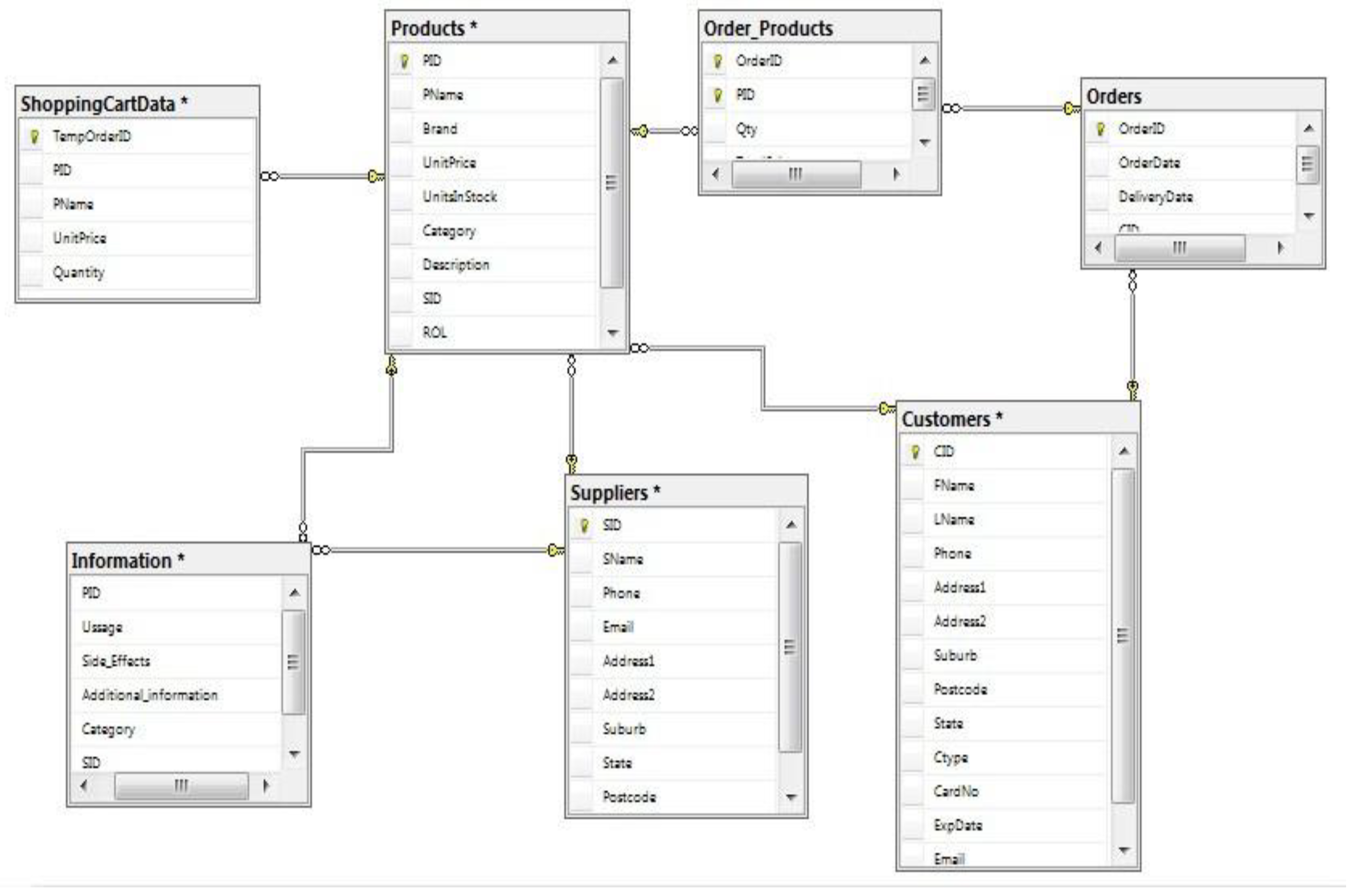
Task: Click the key icon next to Products PID
Action: pos(404,60)
